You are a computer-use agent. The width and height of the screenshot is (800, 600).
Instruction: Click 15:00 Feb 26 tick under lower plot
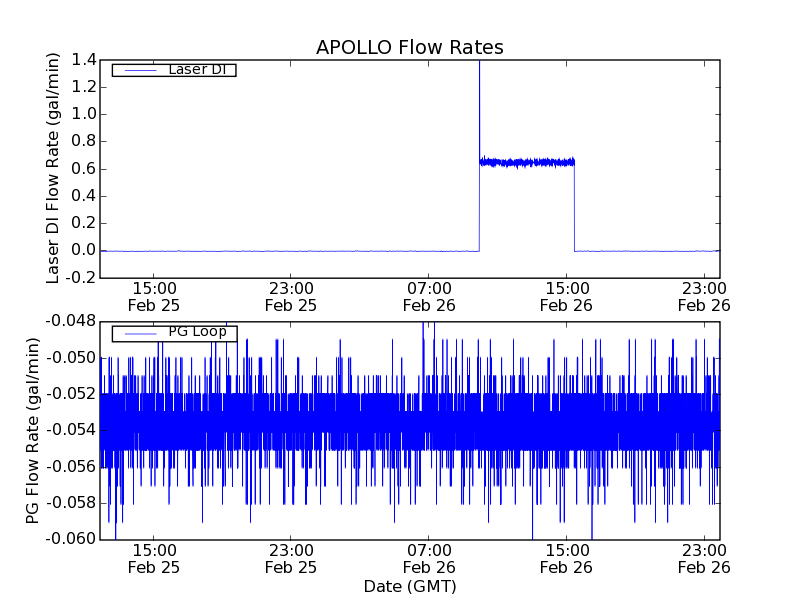click(x=566, y=558)
